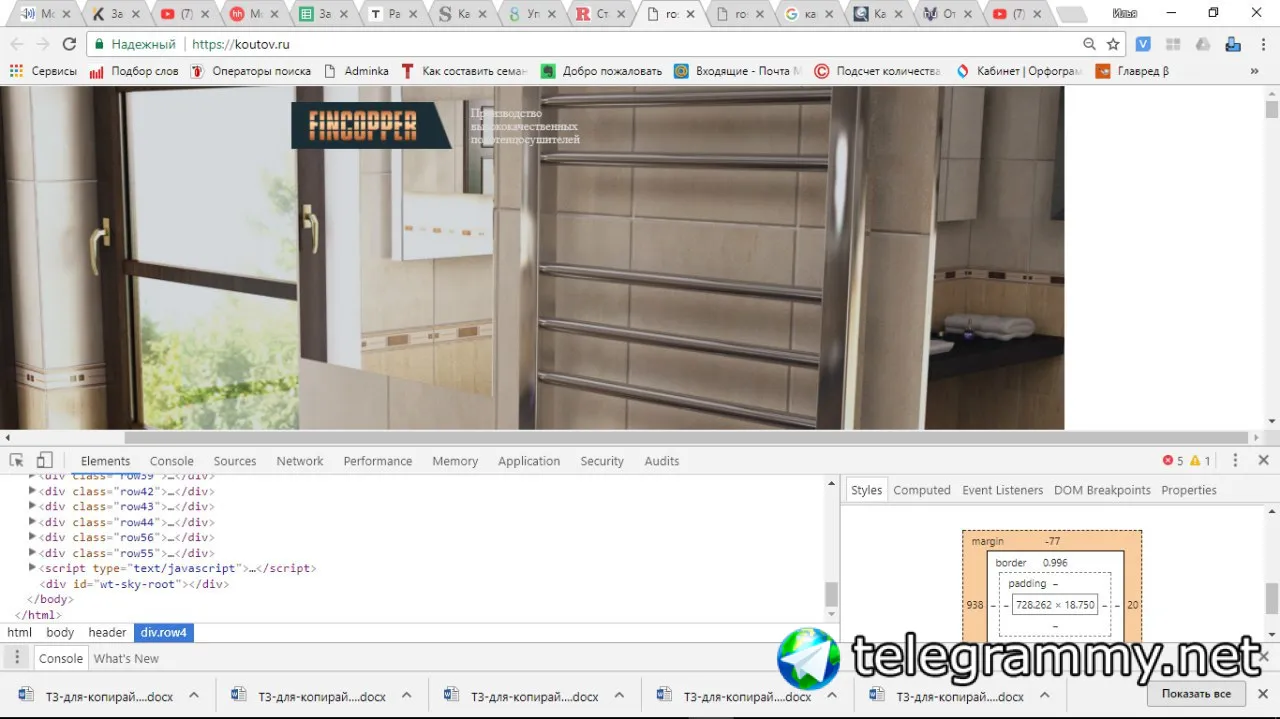Open the Подсчет количества bookmark

(878, 71)
